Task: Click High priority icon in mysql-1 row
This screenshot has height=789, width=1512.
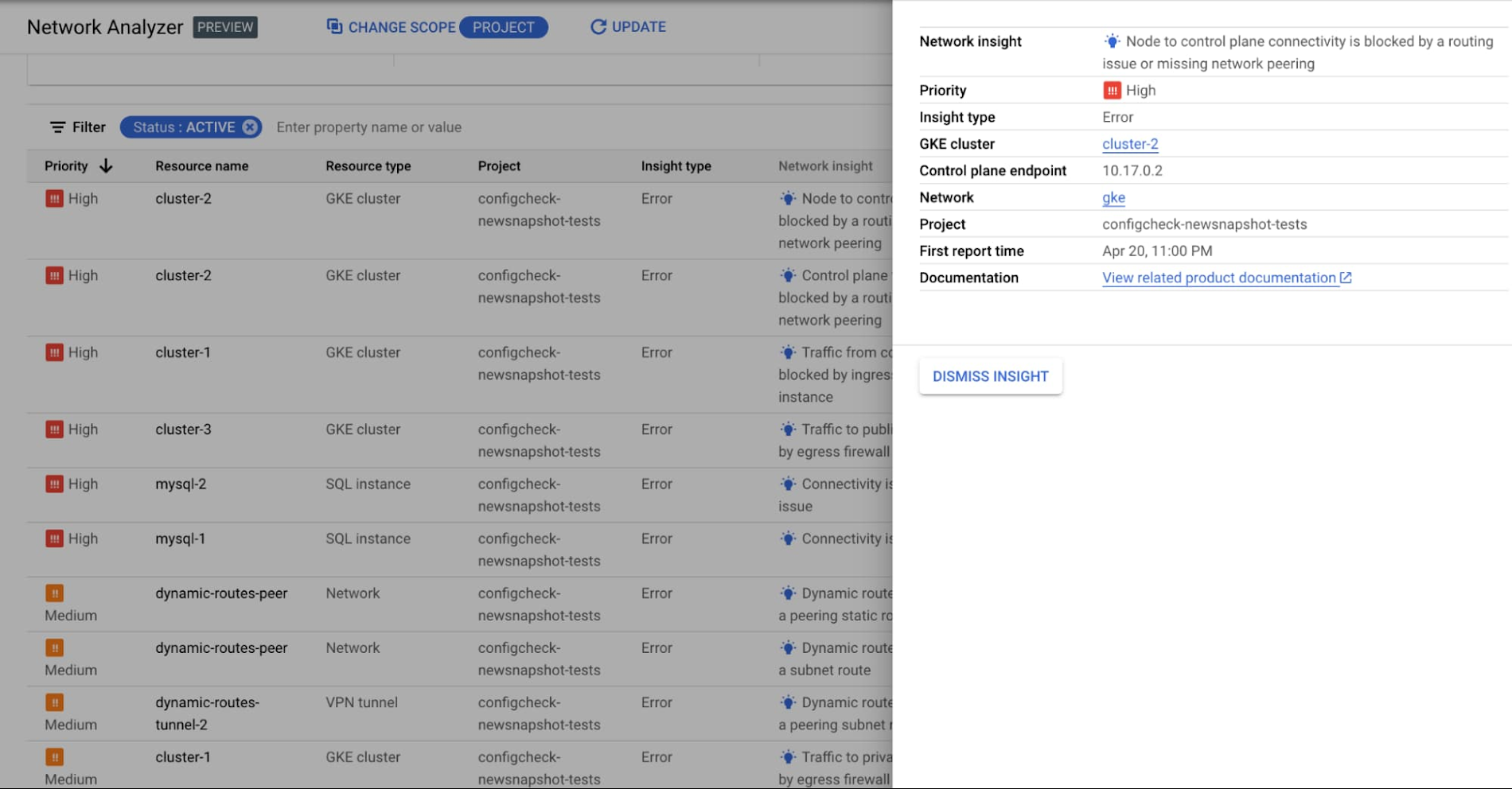Action: pos(54,538)
